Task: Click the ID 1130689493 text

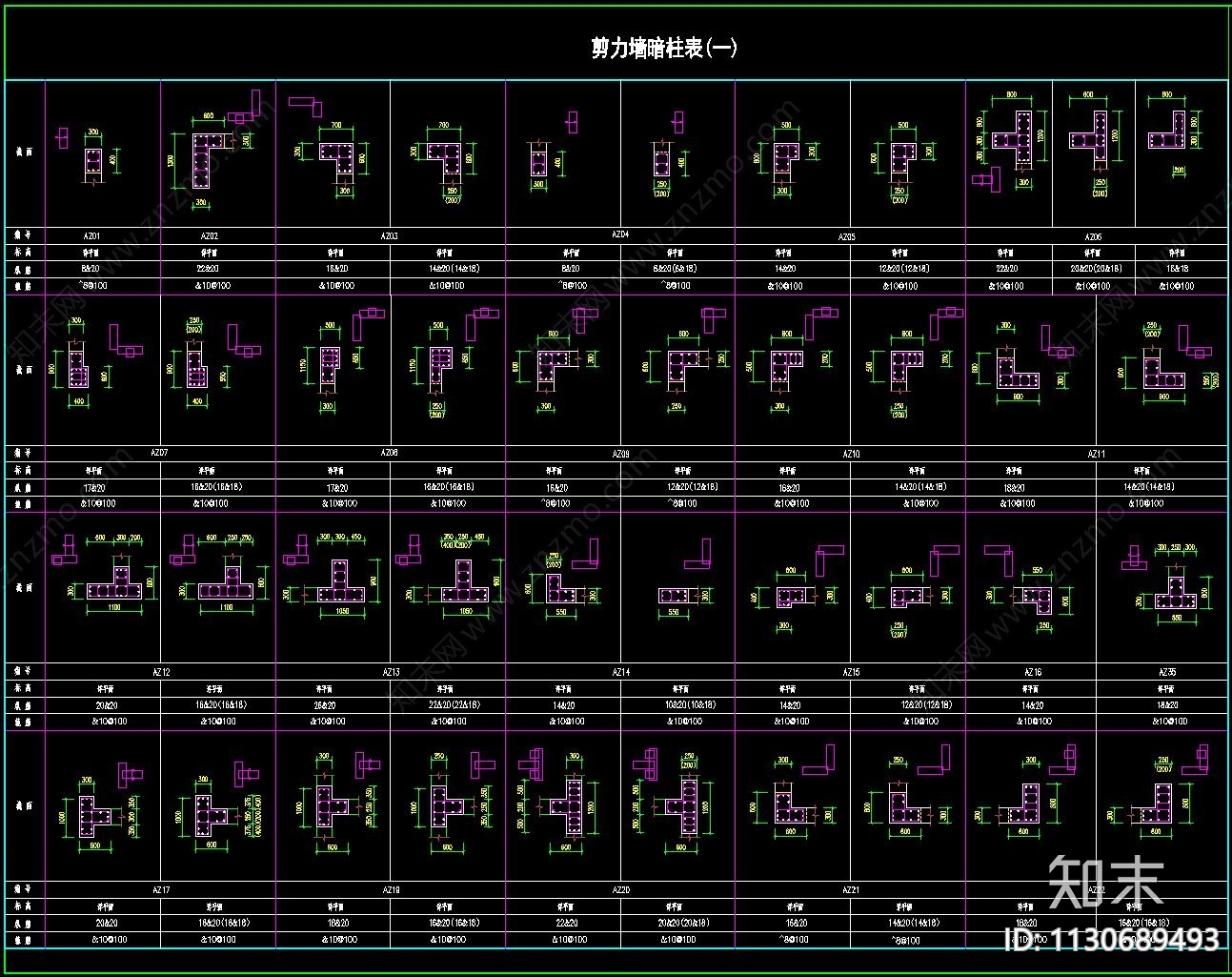Action: coord(1111,940)
